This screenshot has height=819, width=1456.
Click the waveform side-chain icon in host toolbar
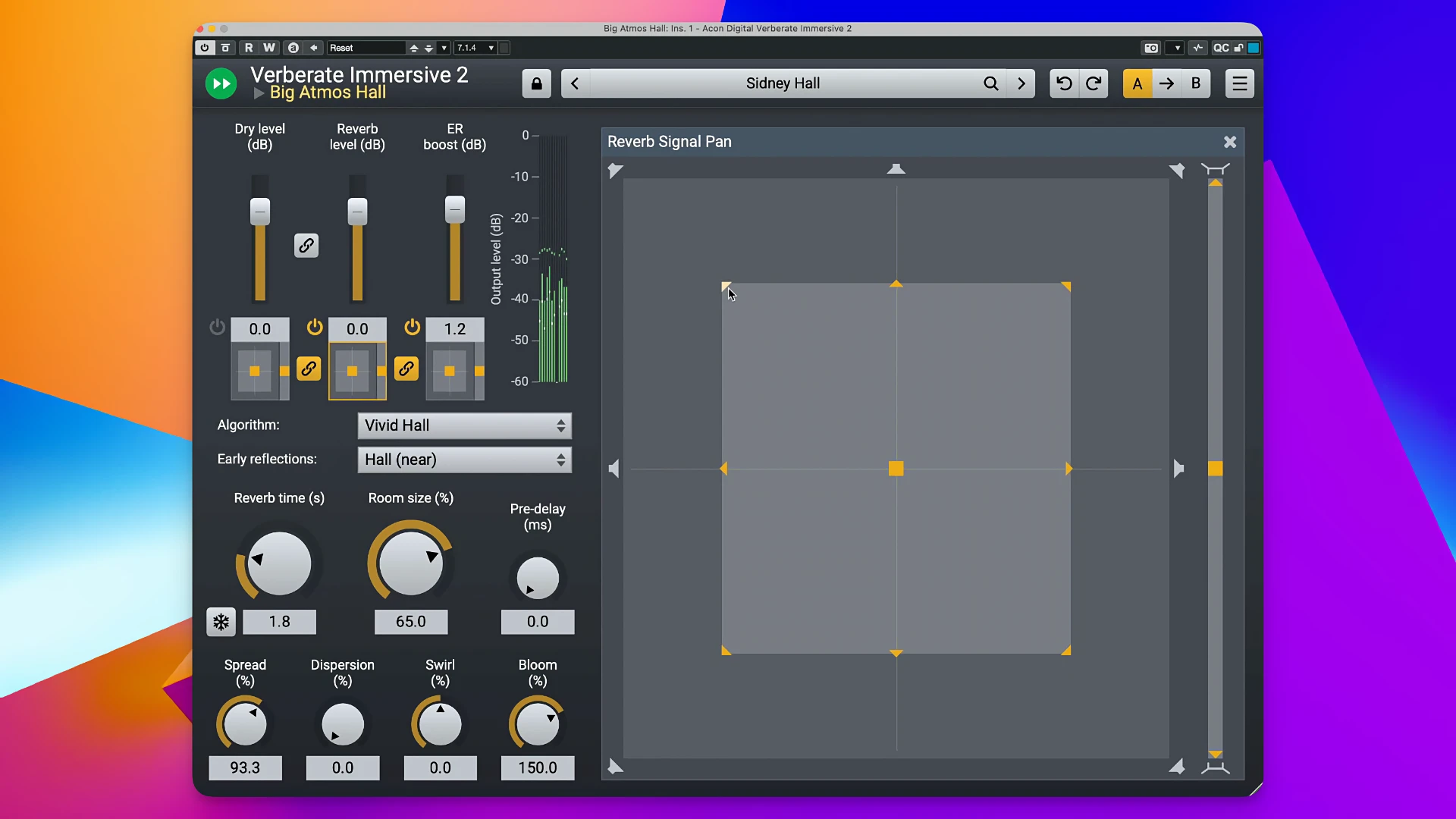[x=1198, y=48]
